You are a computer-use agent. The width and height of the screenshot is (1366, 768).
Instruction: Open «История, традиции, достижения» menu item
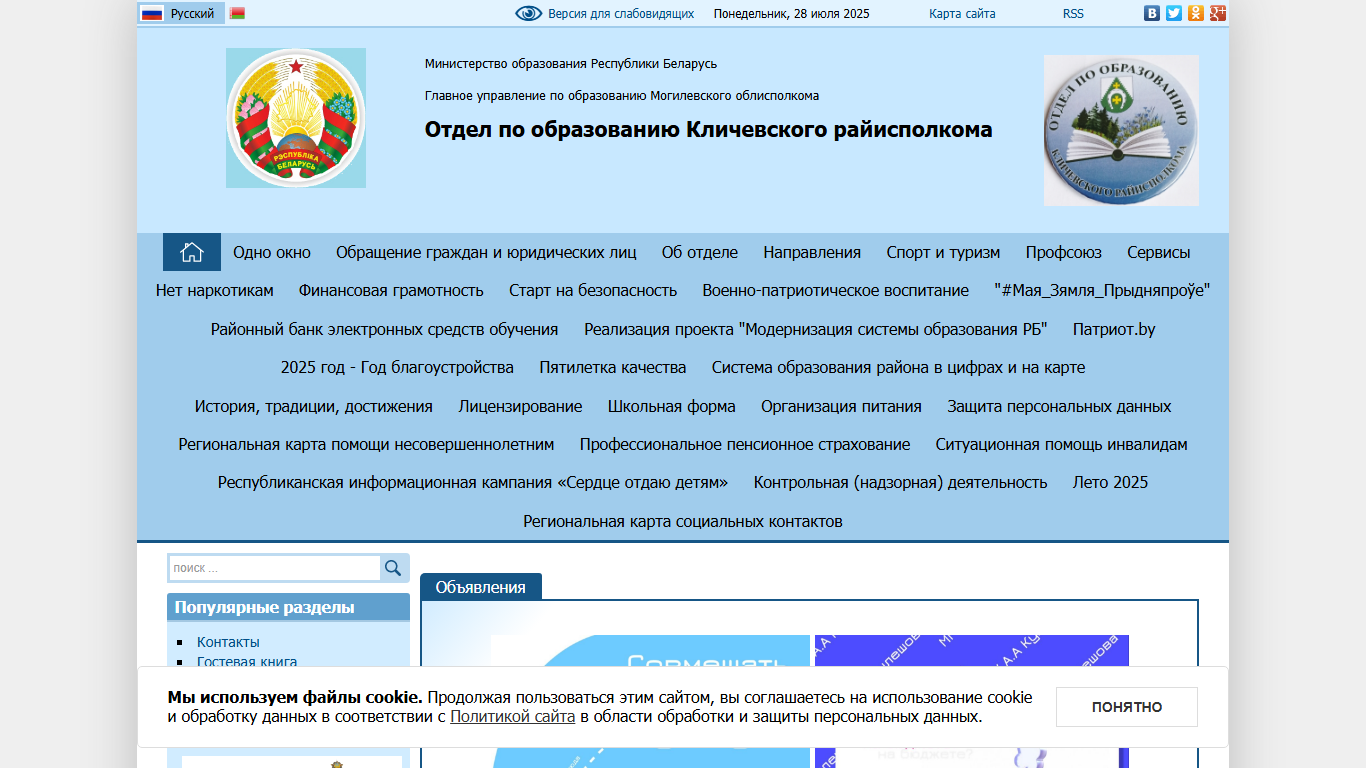pos(314,406)
